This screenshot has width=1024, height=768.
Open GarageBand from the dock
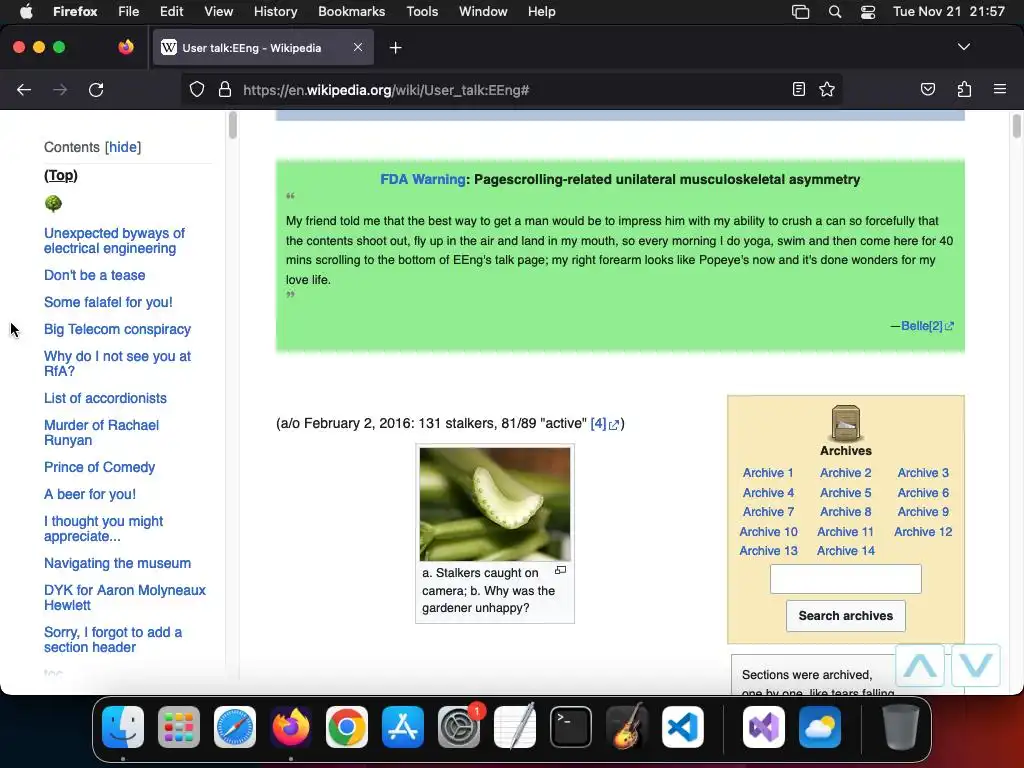tap(627, 726)
